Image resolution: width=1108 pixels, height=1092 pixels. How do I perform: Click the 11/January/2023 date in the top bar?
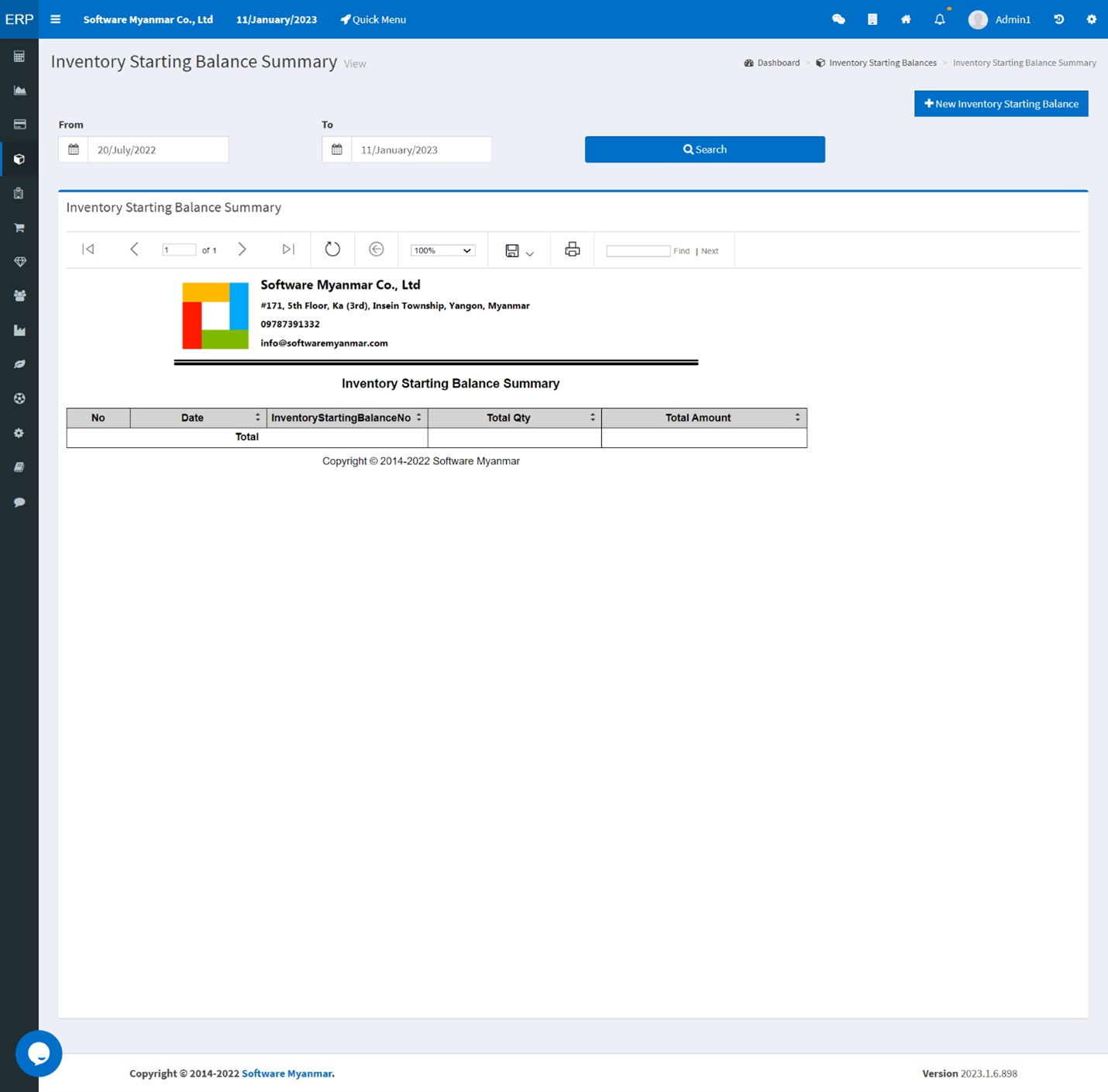point(277,19)
